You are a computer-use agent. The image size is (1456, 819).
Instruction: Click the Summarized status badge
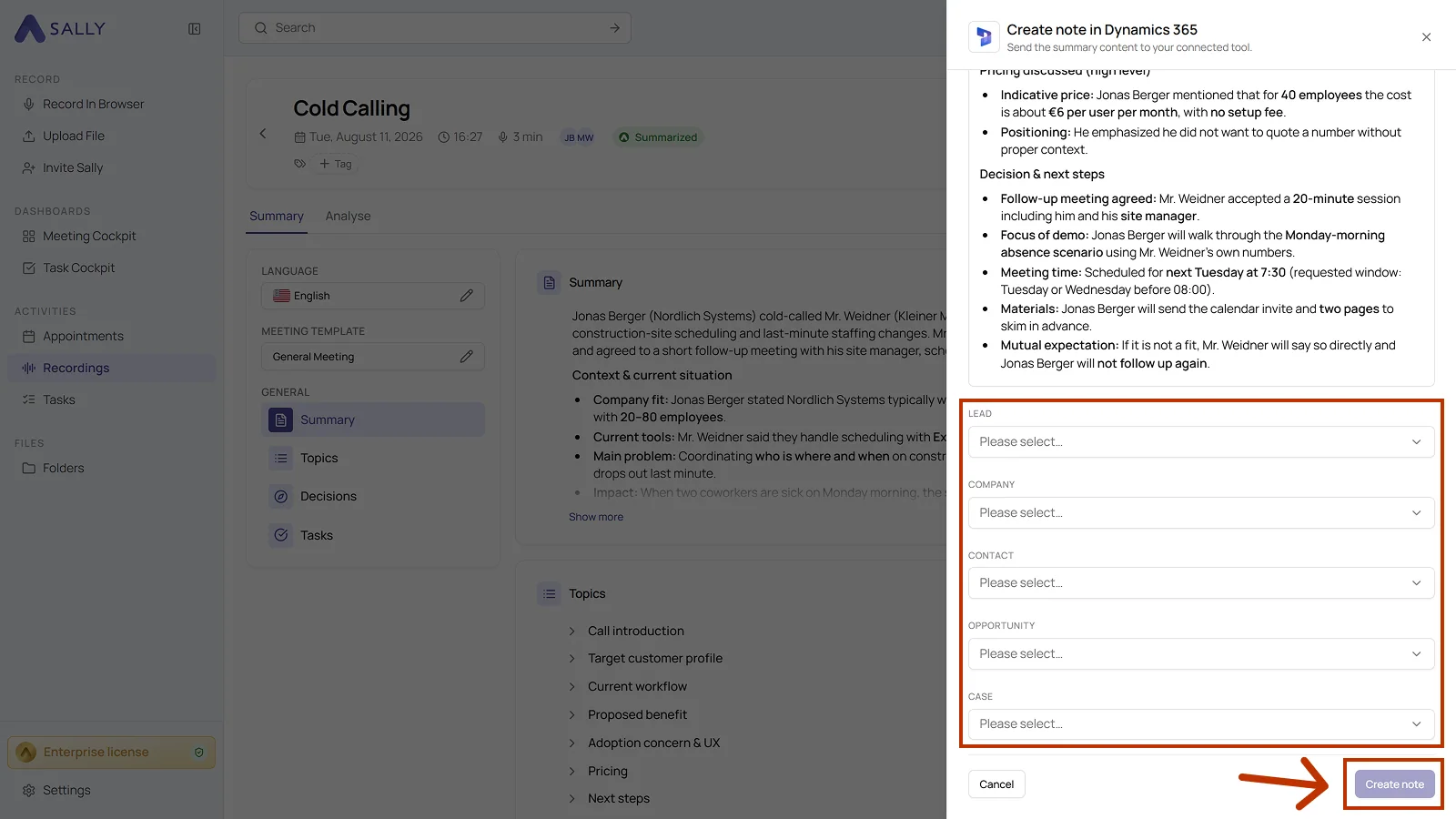[658, 137]
